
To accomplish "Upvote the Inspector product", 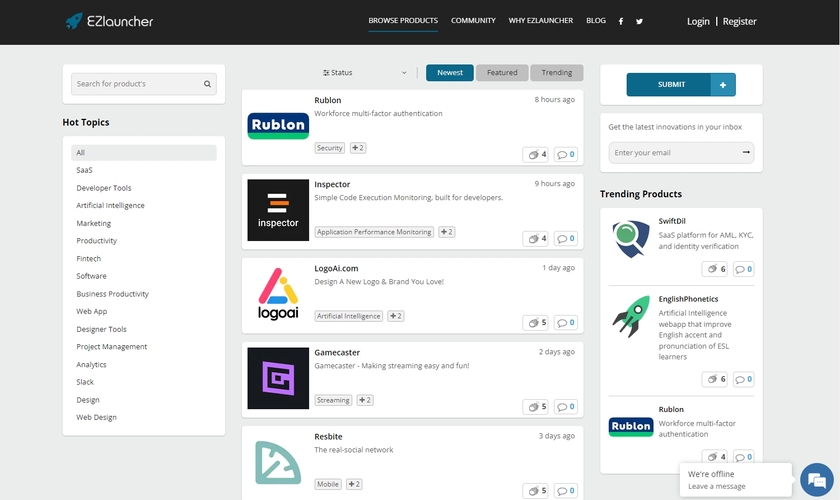I will (x=535, y=238).
